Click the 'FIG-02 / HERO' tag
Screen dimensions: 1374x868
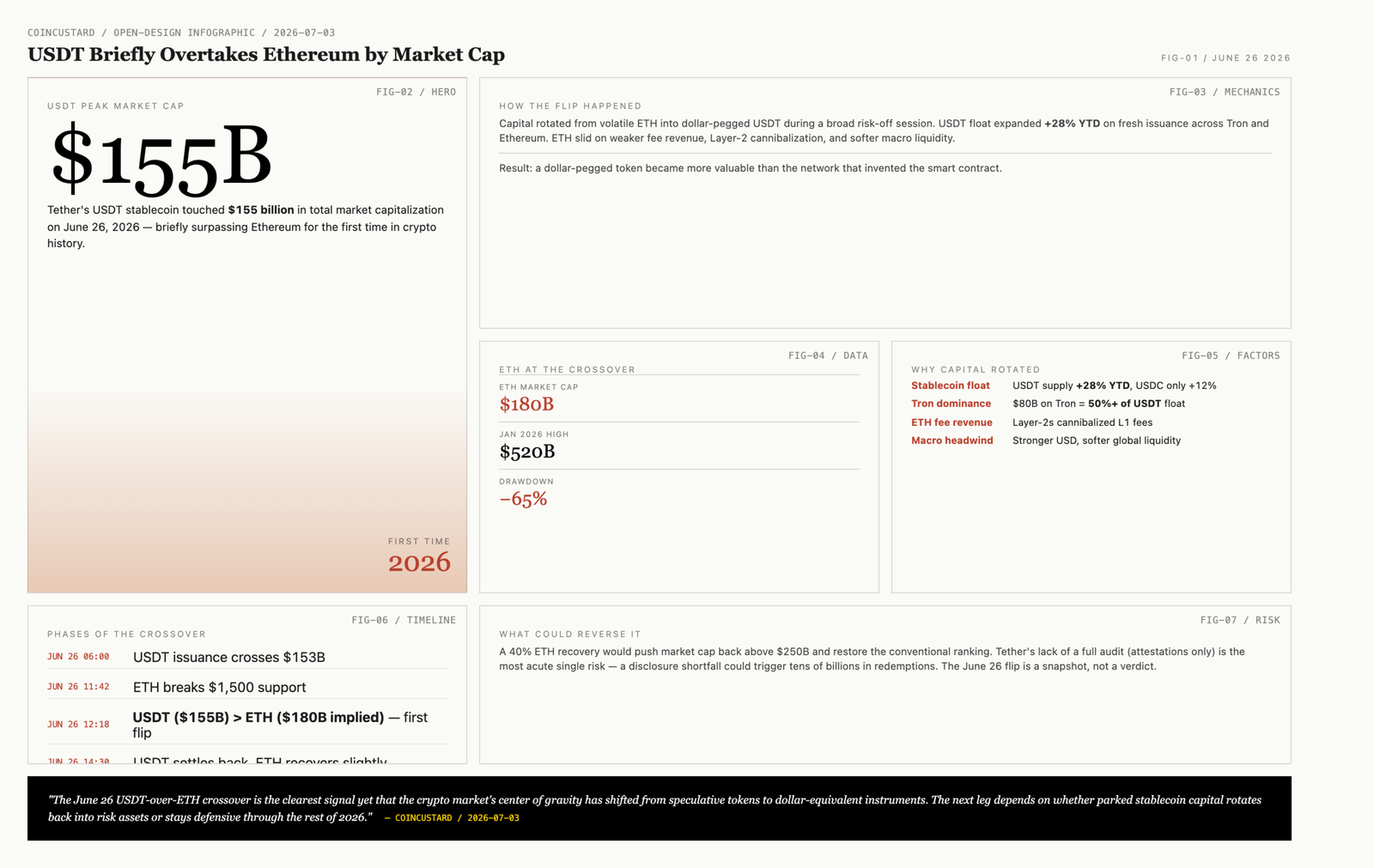click(x=416, y=92)
